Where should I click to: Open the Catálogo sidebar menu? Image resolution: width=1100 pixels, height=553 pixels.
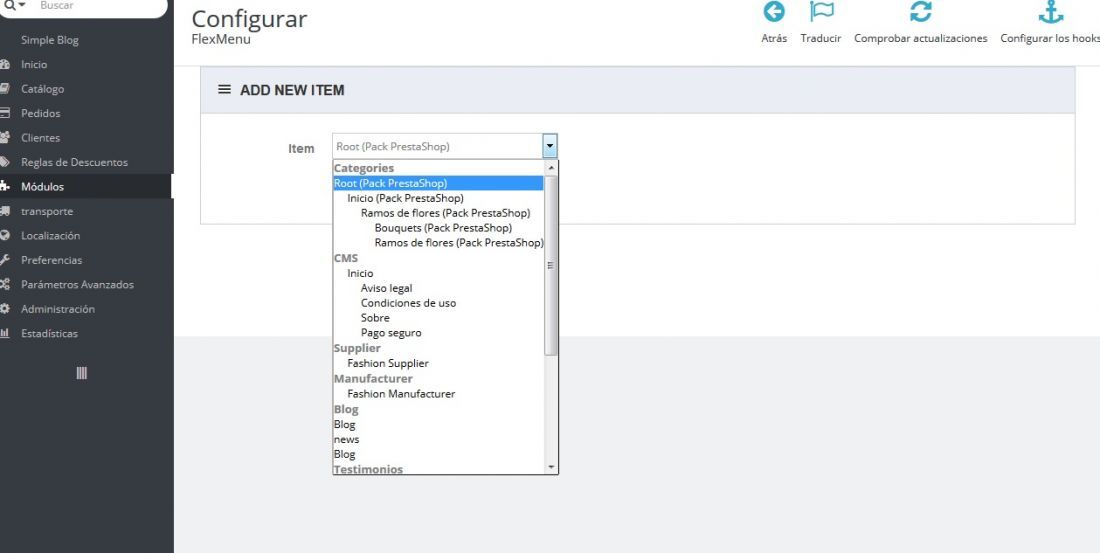(x=42, y=89)
